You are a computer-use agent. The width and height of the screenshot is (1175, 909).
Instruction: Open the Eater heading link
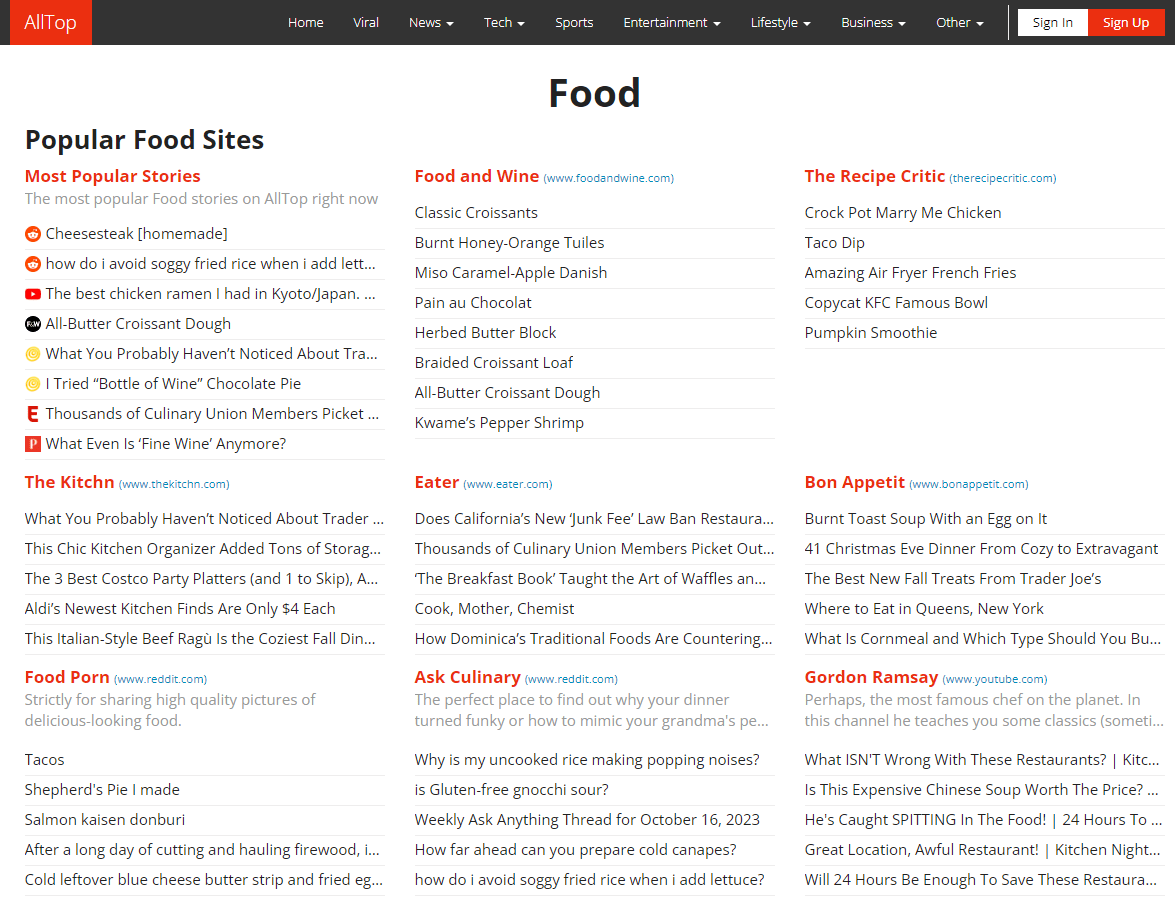pos(437,482)
